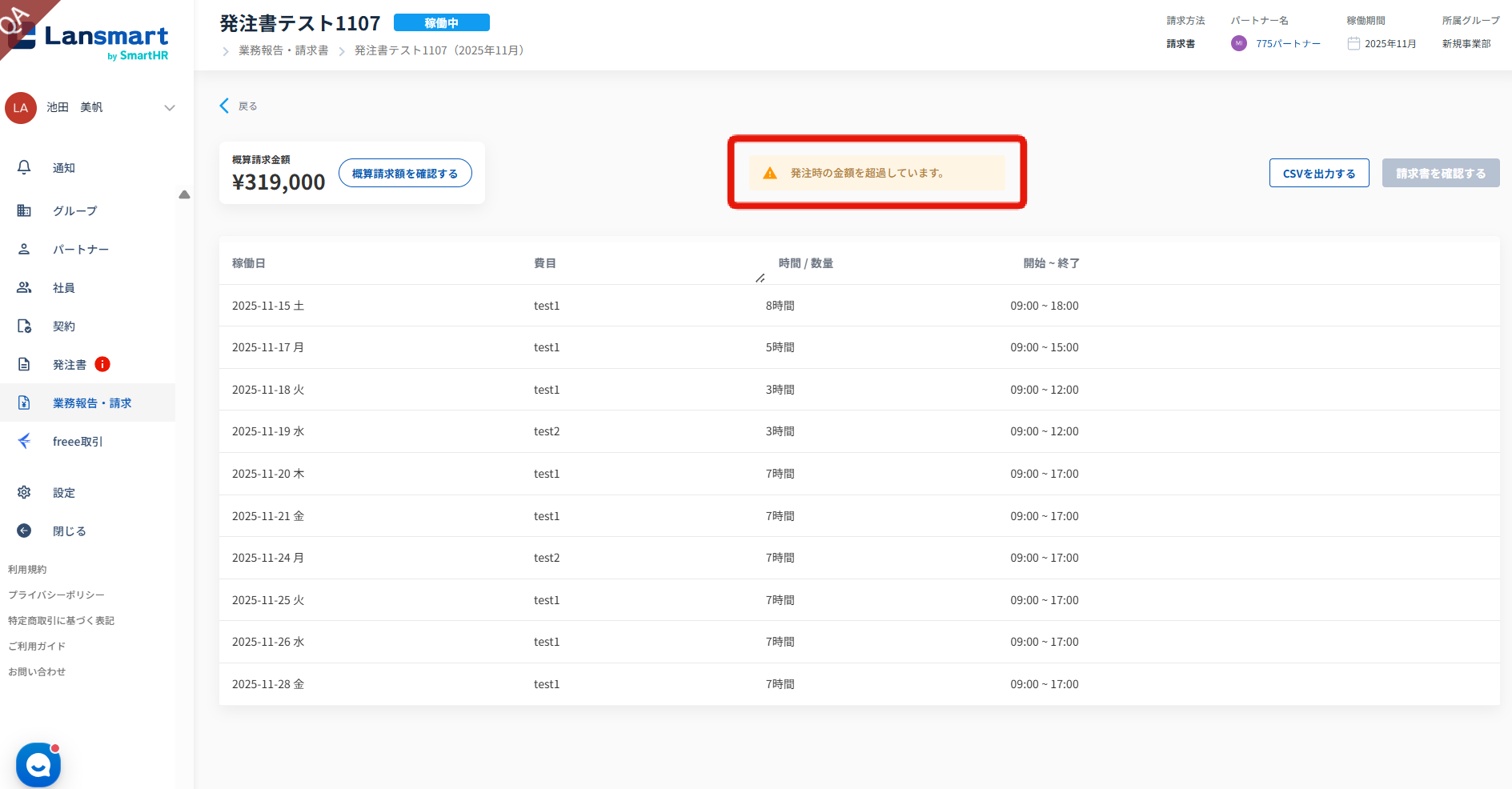The width and height of the screenshot is (1512, 789).
Task: Open the お問い合わせ link
Action: (37, 672)
